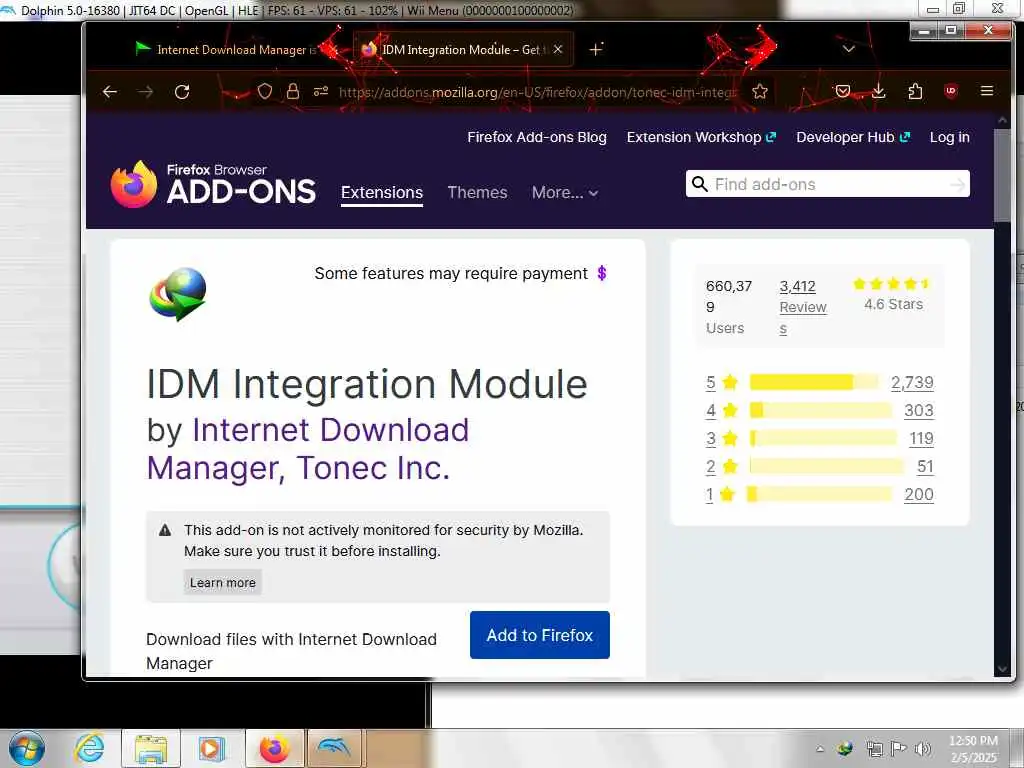Click the IDM globe add-on icon

[178, 294]
